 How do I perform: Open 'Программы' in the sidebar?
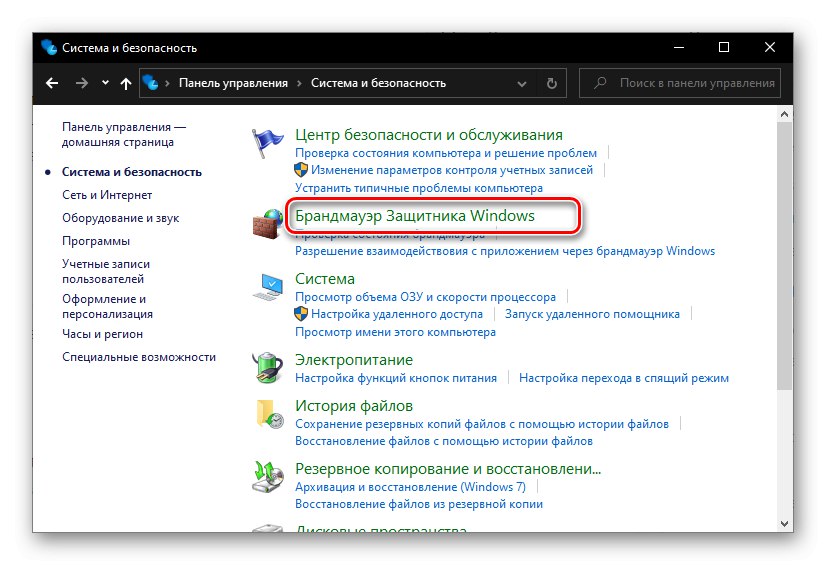(x=96, y=241)
